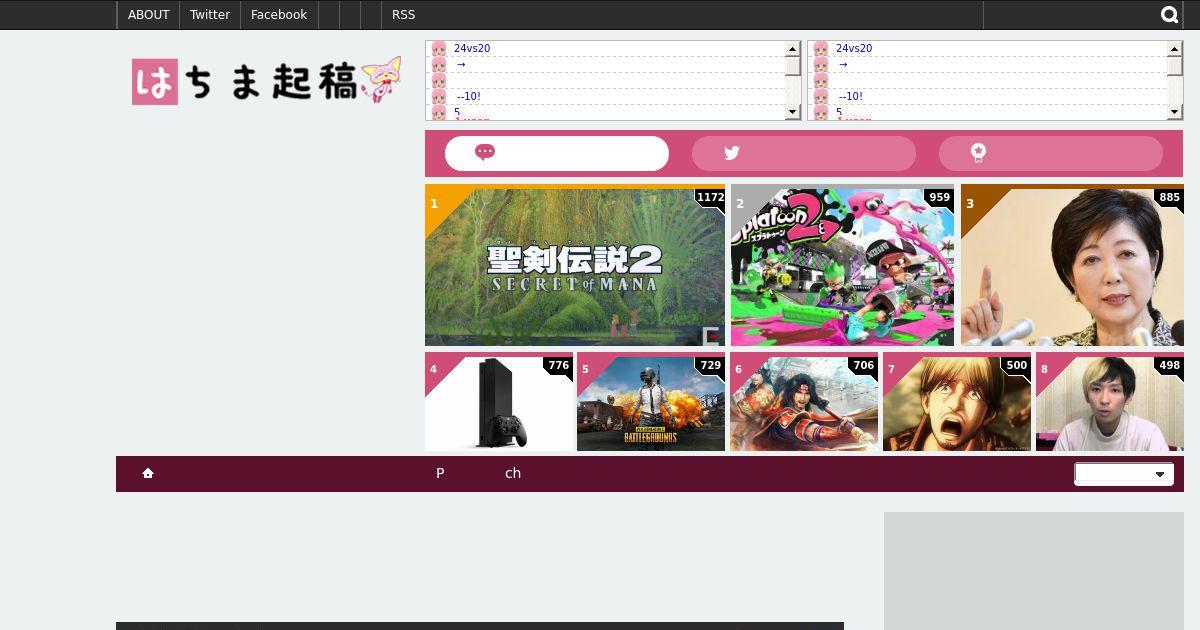The height and width of the screenshot is (630, 1200).
Task: Open rank 2 Splatoon 2 thumbnail
Action: [x=842, y=265]
